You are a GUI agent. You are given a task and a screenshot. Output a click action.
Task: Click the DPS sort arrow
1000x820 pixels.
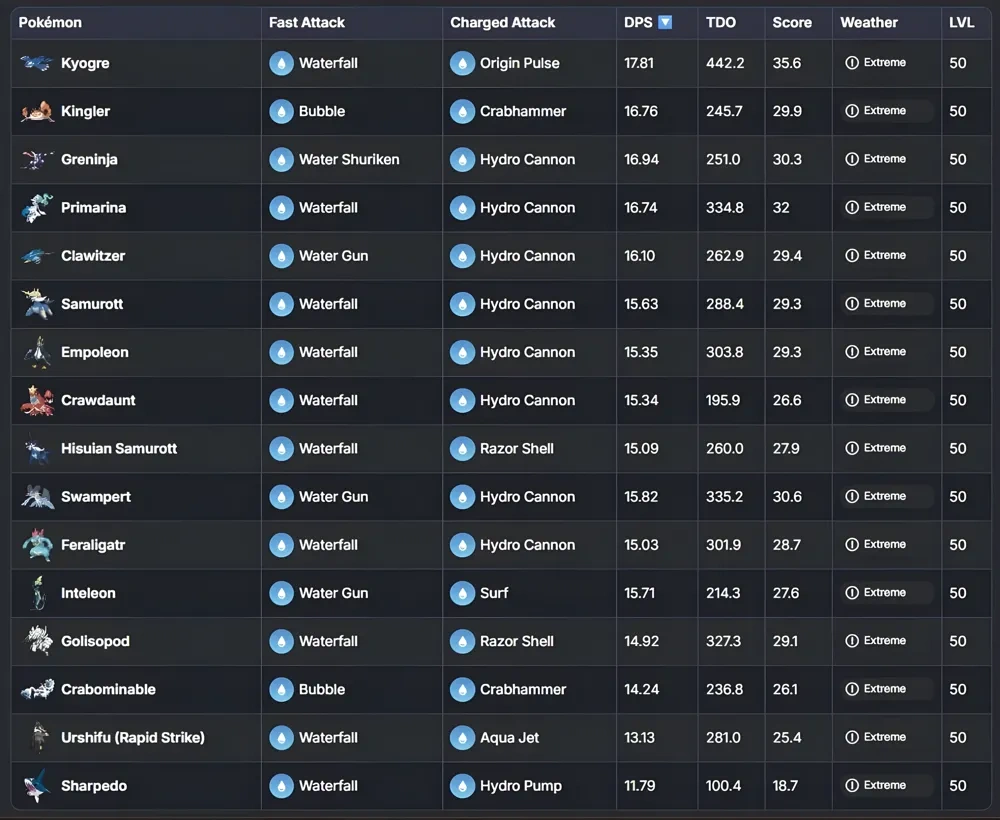tap(665, 22)
